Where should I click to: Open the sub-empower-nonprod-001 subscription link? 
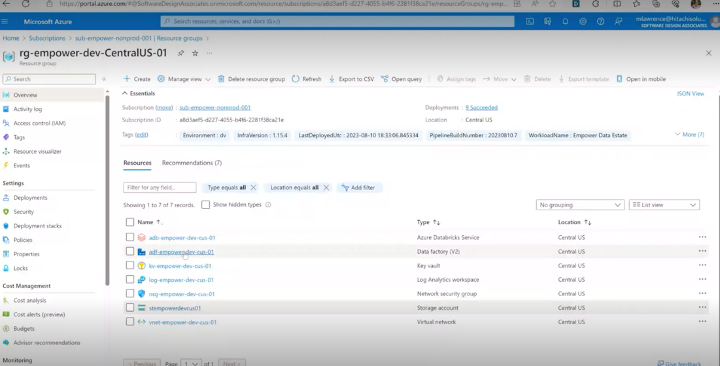(x=215, y=107)
